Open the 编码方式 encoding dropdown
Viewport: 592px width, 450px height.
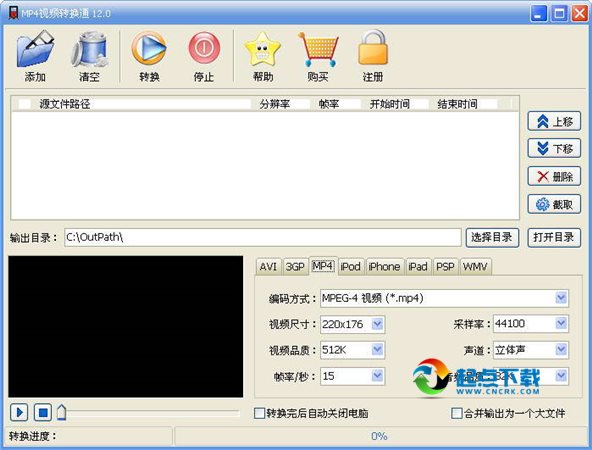point(444,298)
